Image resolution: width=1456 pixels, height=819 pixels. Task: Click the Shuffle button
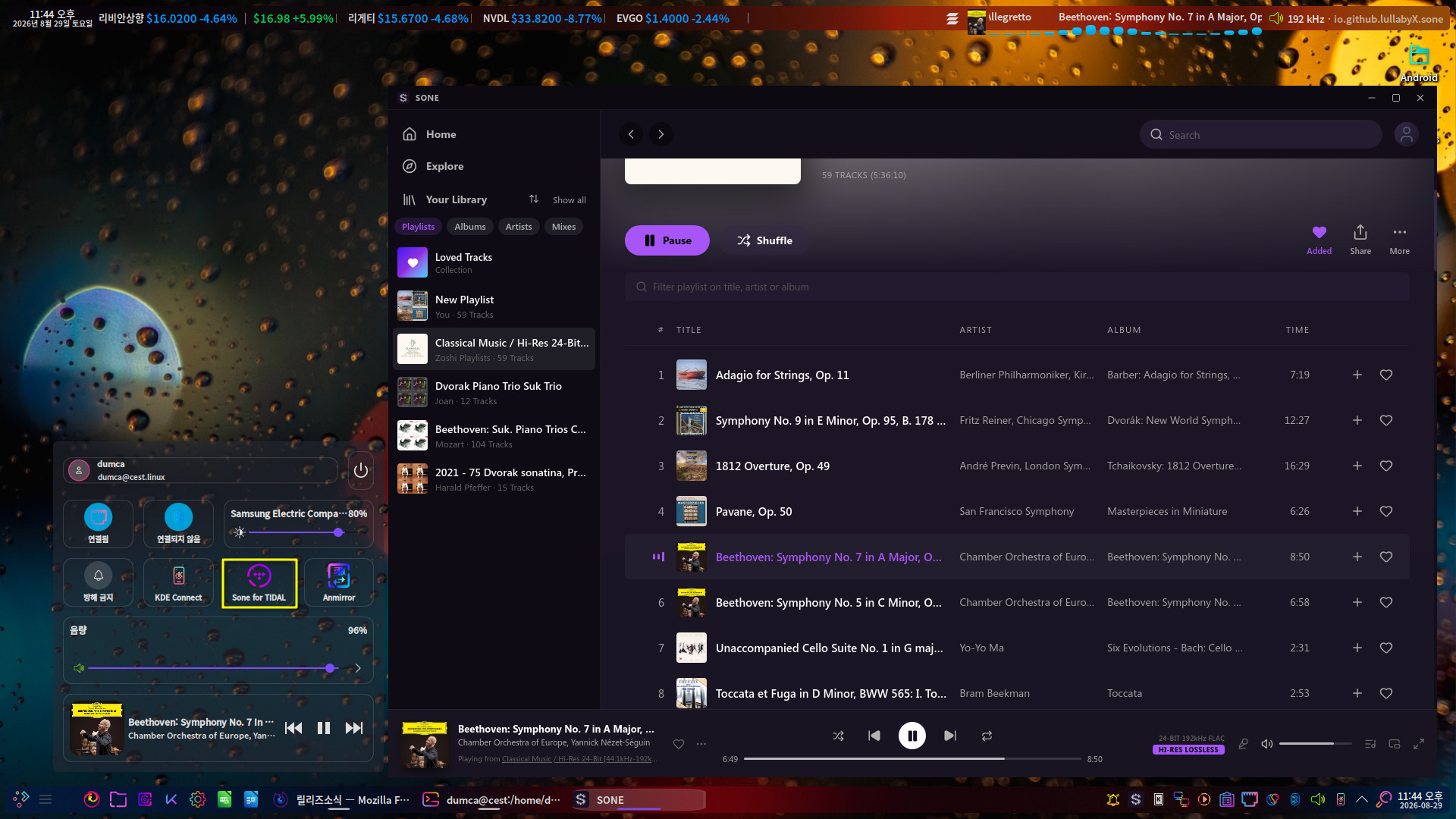[764, 240]
